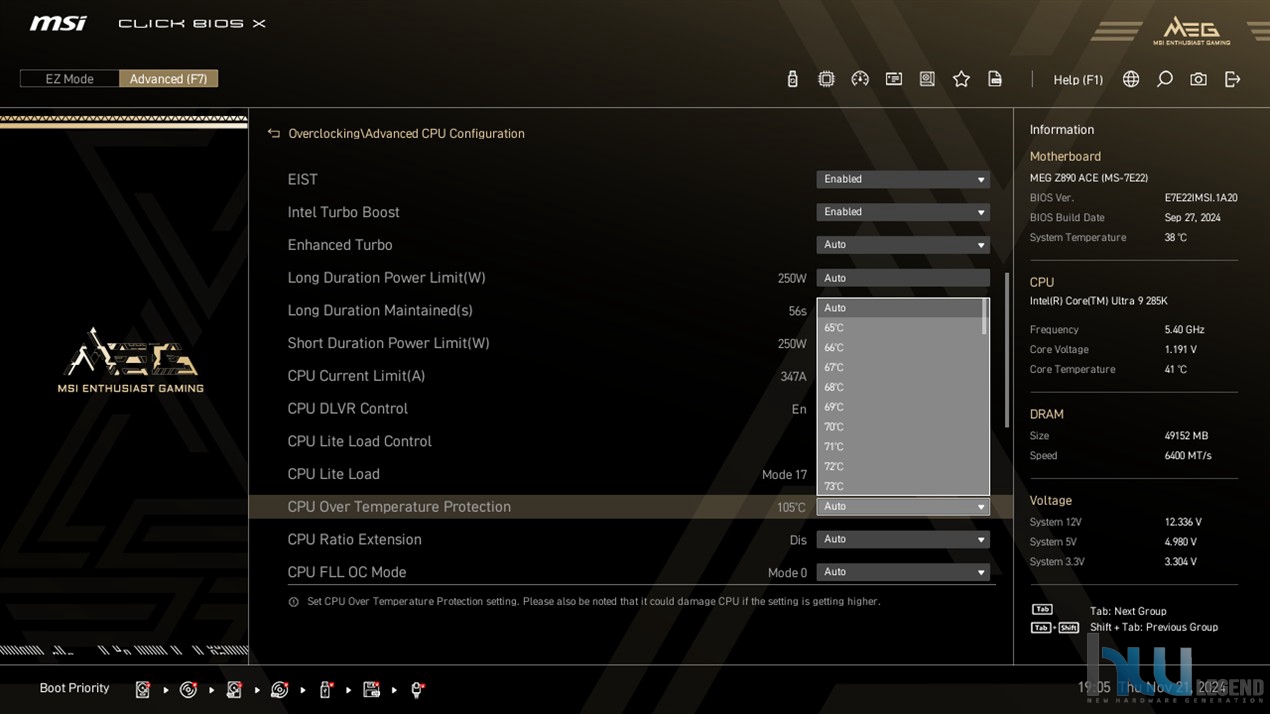Select the Long Duration Power Limit(W) row label
The image size is (1270, 714).
[386, 278]
